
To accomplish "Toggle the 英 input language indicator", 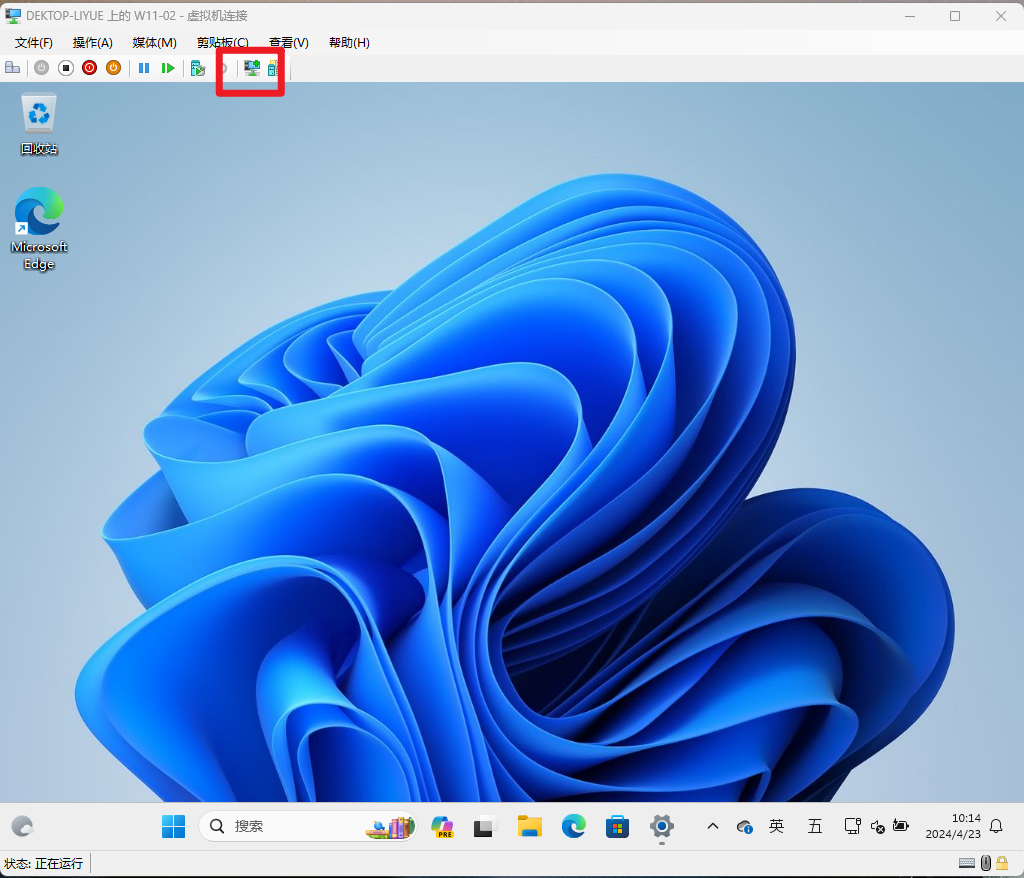I will 776,826.
